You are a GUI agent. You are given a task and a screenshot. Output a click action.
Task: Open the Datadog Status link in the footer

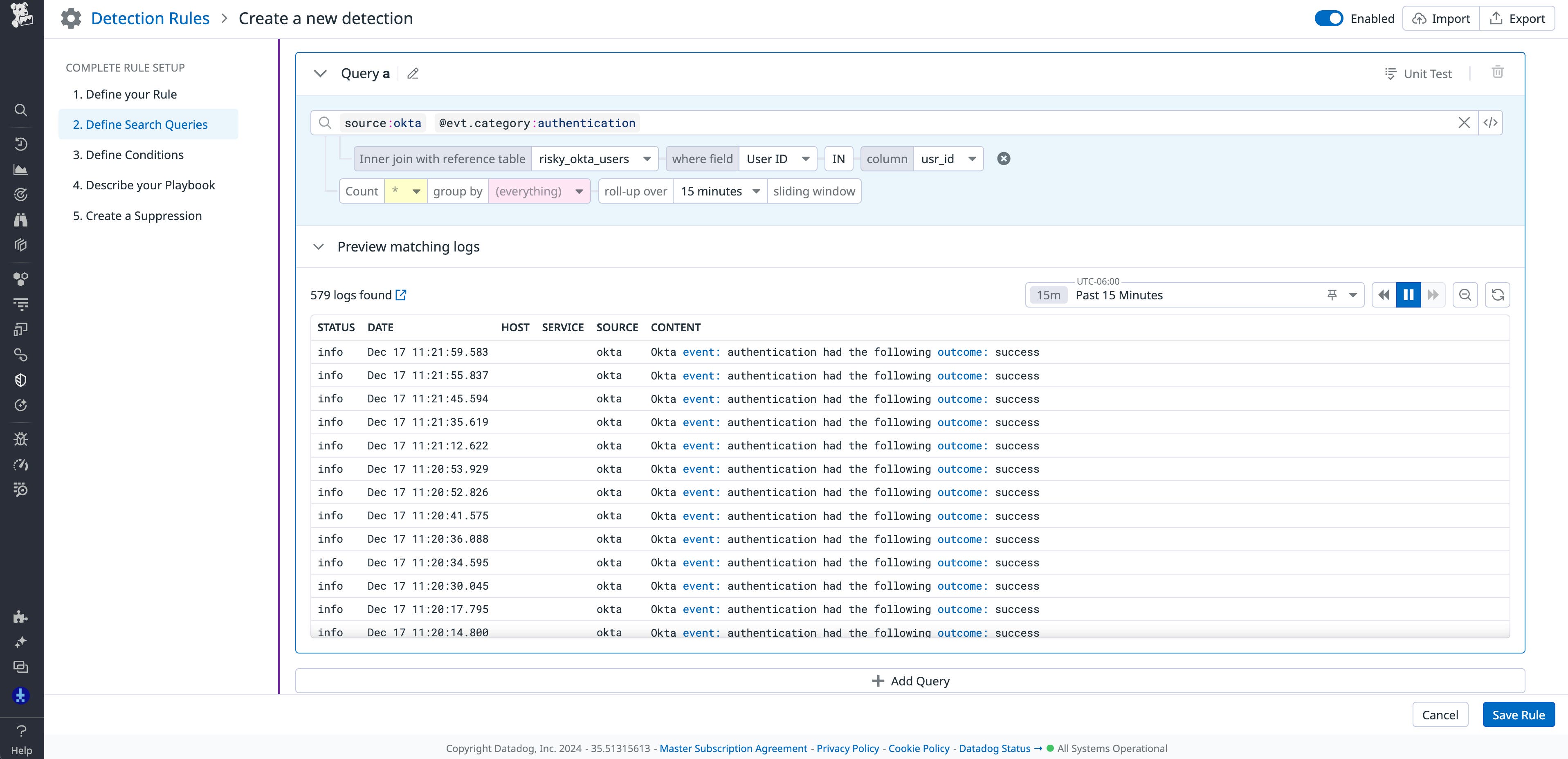pos(995,748)
